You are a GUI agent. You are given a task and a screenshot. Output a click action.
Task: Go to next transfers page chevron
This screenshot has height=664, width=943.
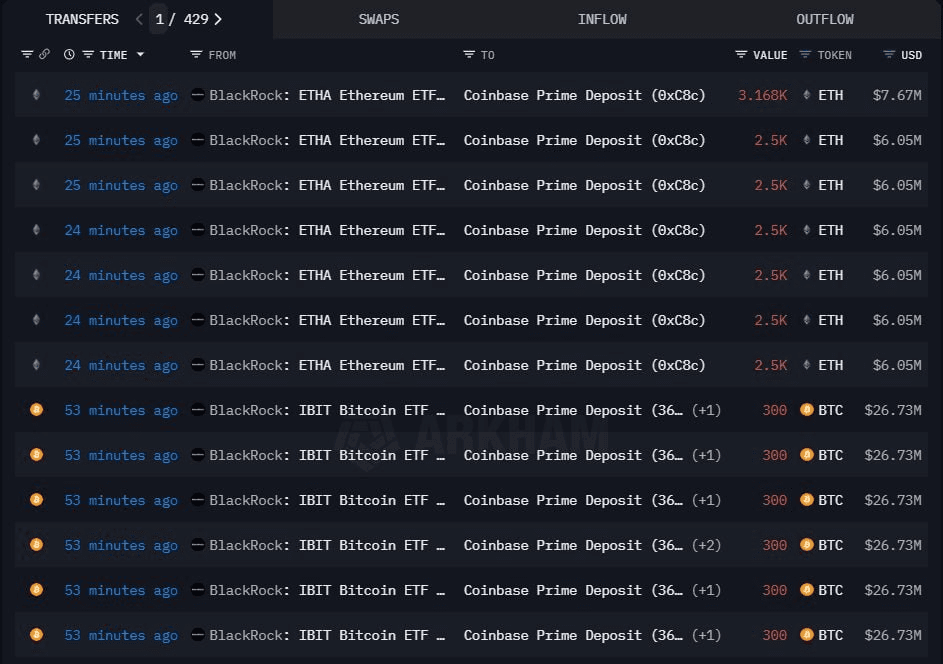point(218,19)
